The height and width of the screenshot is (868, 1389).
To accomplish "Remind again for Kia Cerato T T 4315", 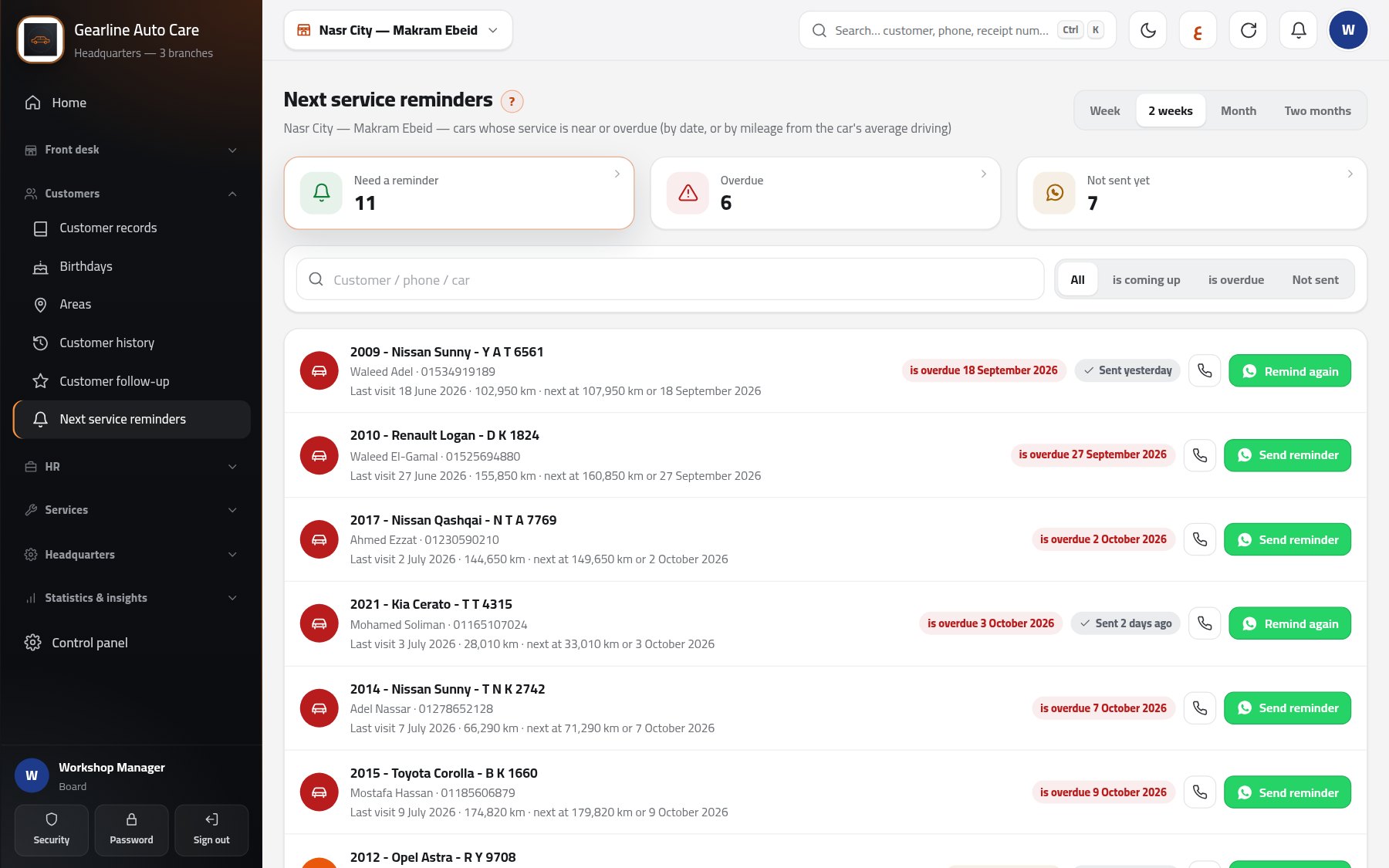I will coord(1289,623).
